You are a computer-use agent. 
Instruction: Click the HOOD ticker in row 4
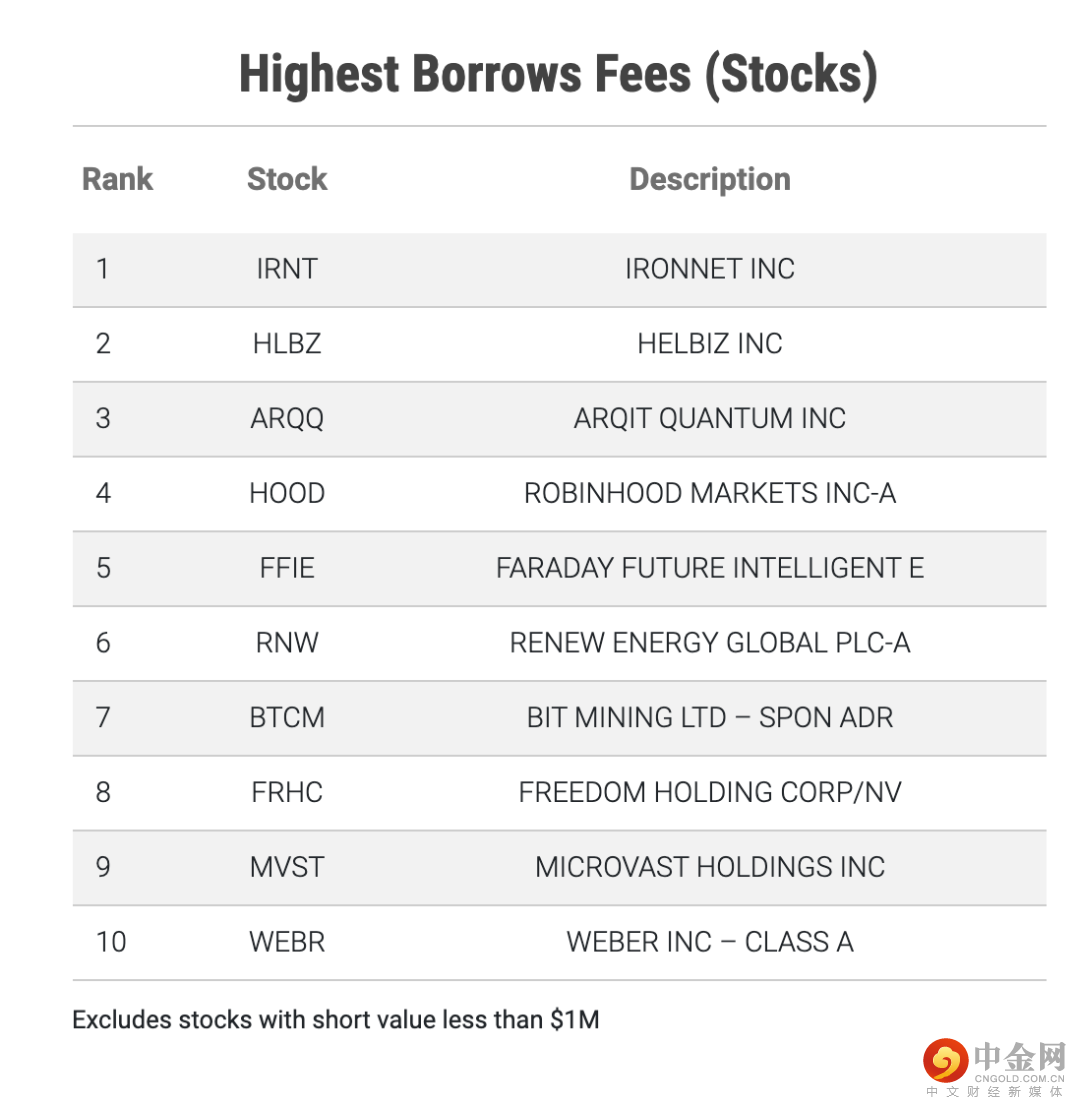[287, 493]
